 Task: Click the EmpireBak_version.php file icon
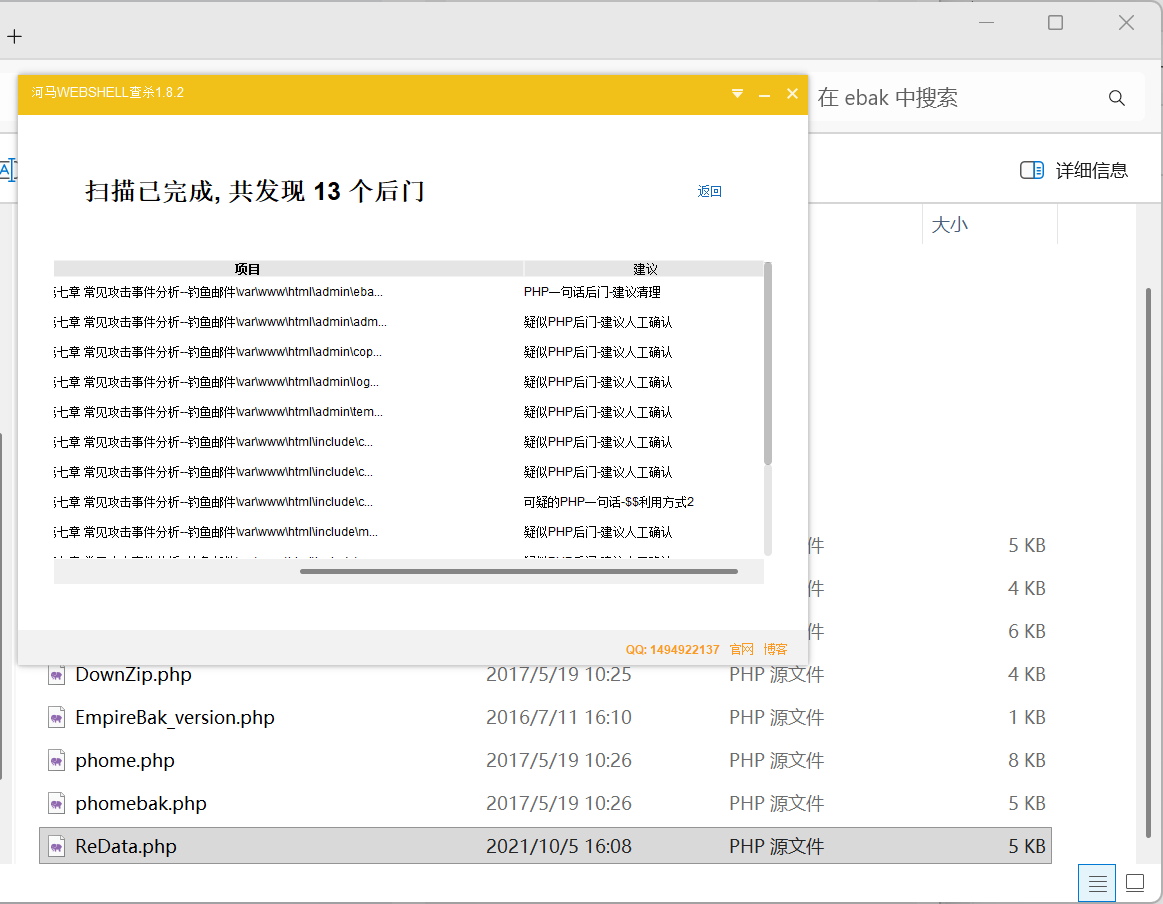tap(57, 718)
